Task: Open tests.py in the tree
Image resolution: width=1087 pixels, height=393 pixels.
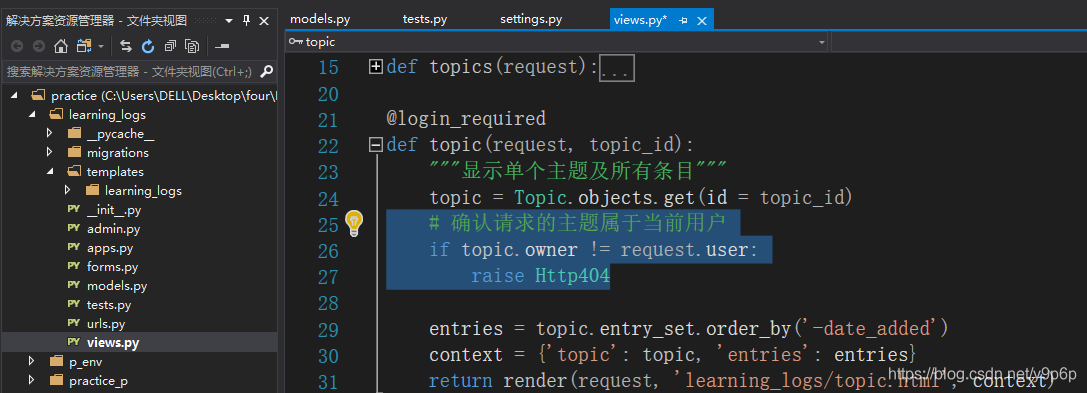Action: point(109,304)
